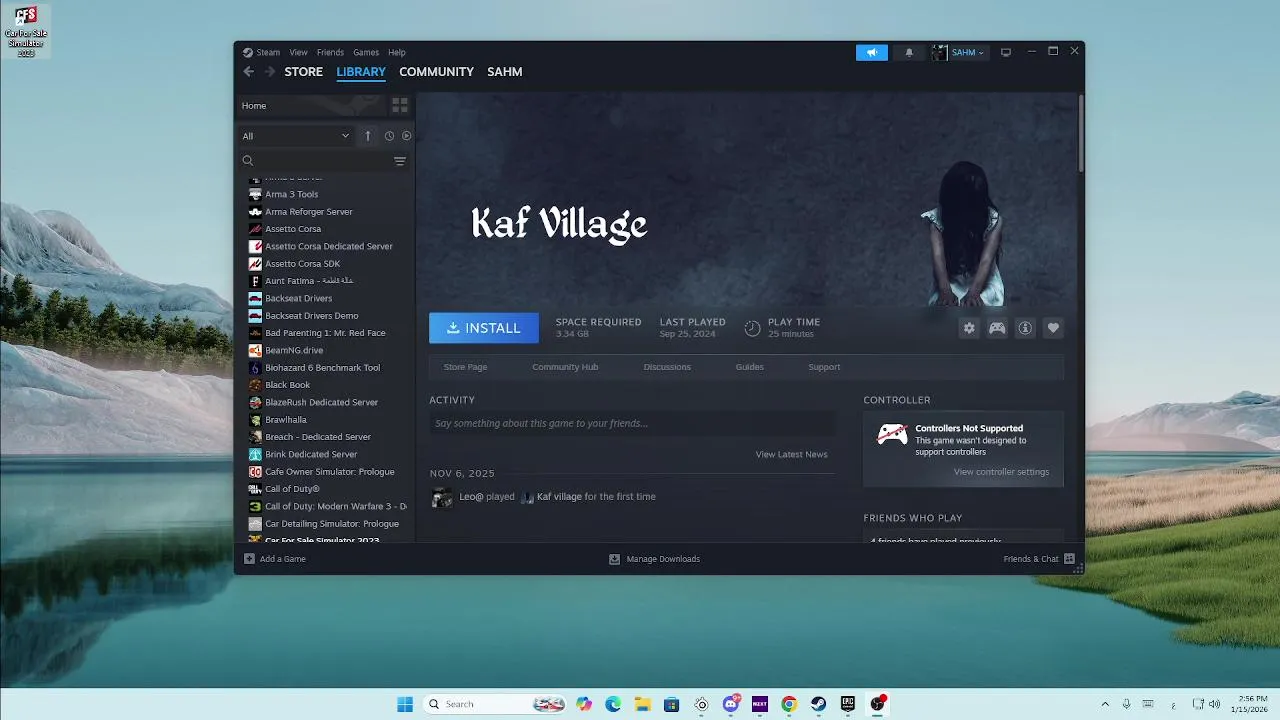Open the Discussions link

pyautogui.click(x=667, y=367)
